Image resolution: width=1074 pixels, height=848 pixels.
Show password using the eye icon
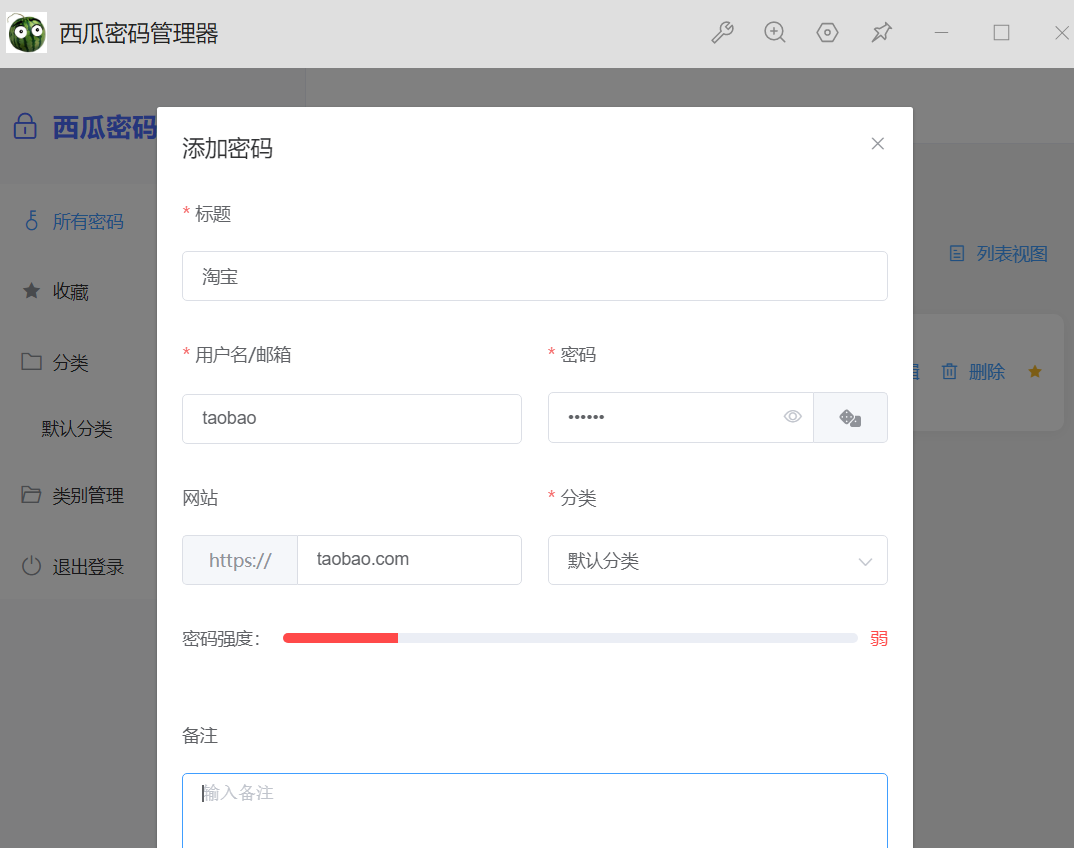[792, 416]
